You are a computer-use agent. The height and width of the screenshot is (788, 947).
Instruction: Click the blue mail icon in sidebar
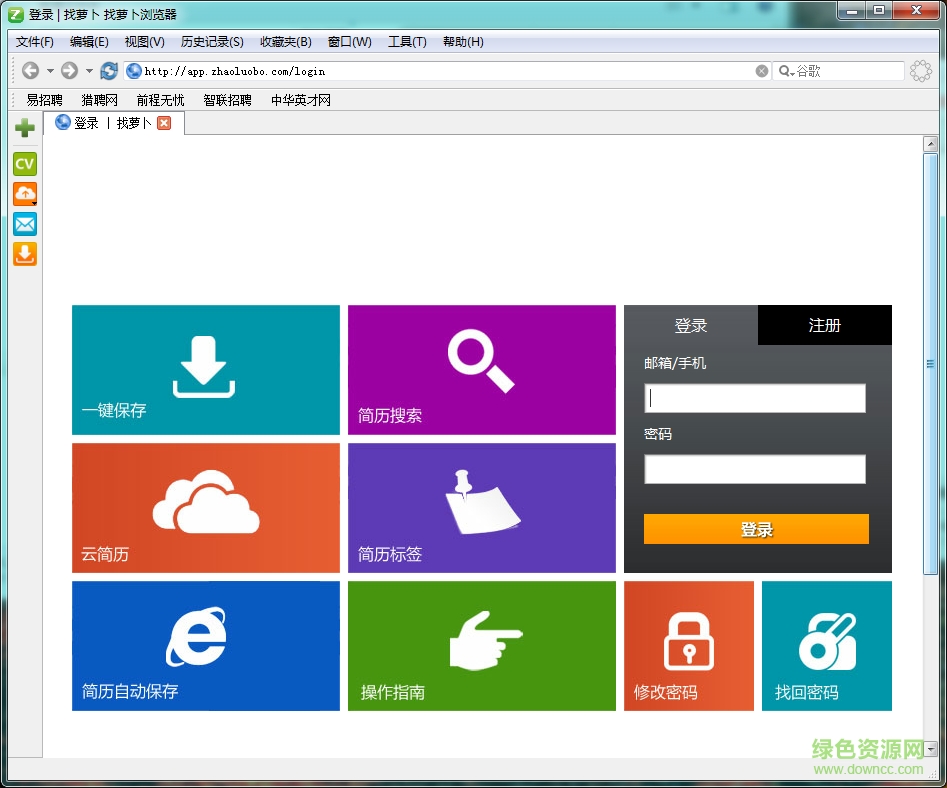tap(24, 224)
